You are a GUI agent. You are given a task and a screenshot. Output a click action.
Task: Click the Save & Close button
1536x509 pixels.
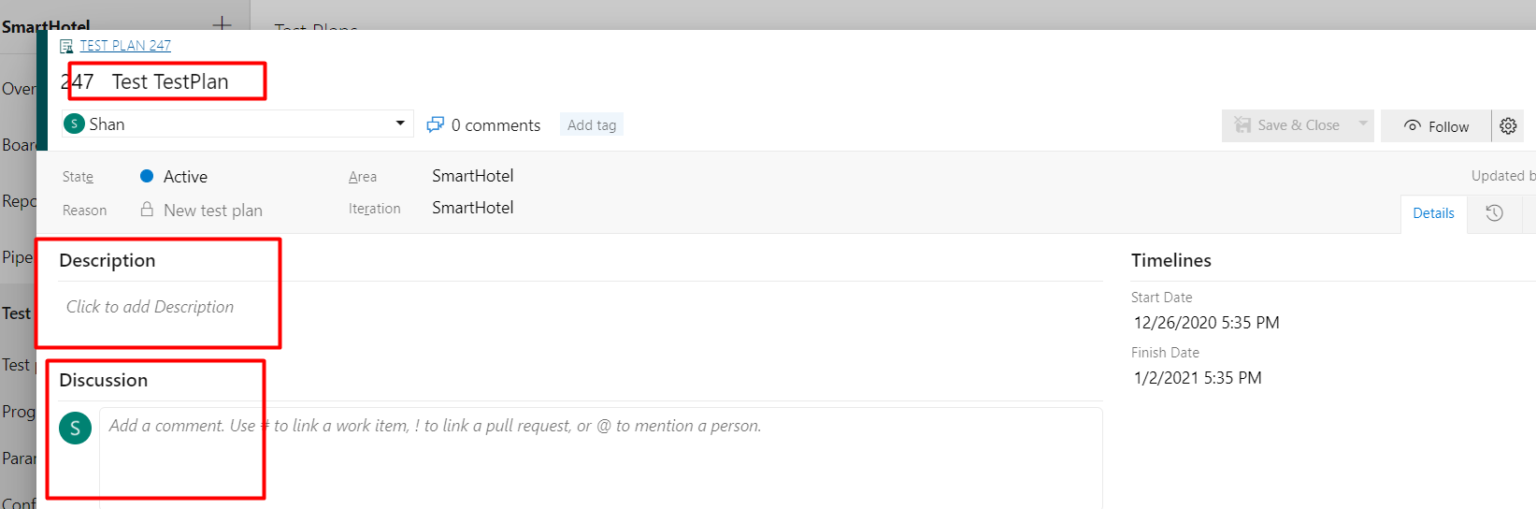1288,125
